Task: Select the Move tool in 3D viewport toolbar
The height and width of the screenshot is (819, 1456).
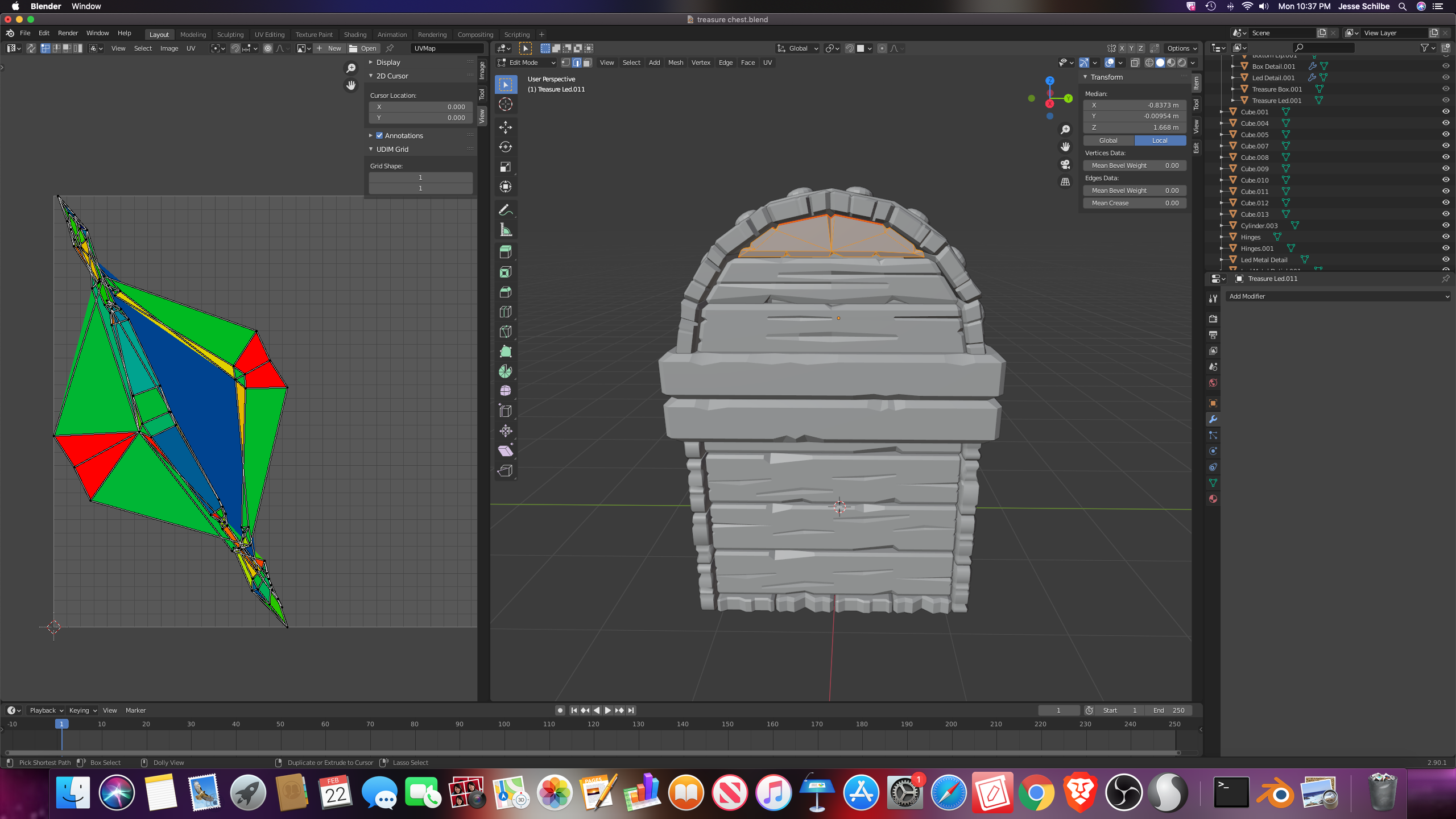Action: pos(505,127)
